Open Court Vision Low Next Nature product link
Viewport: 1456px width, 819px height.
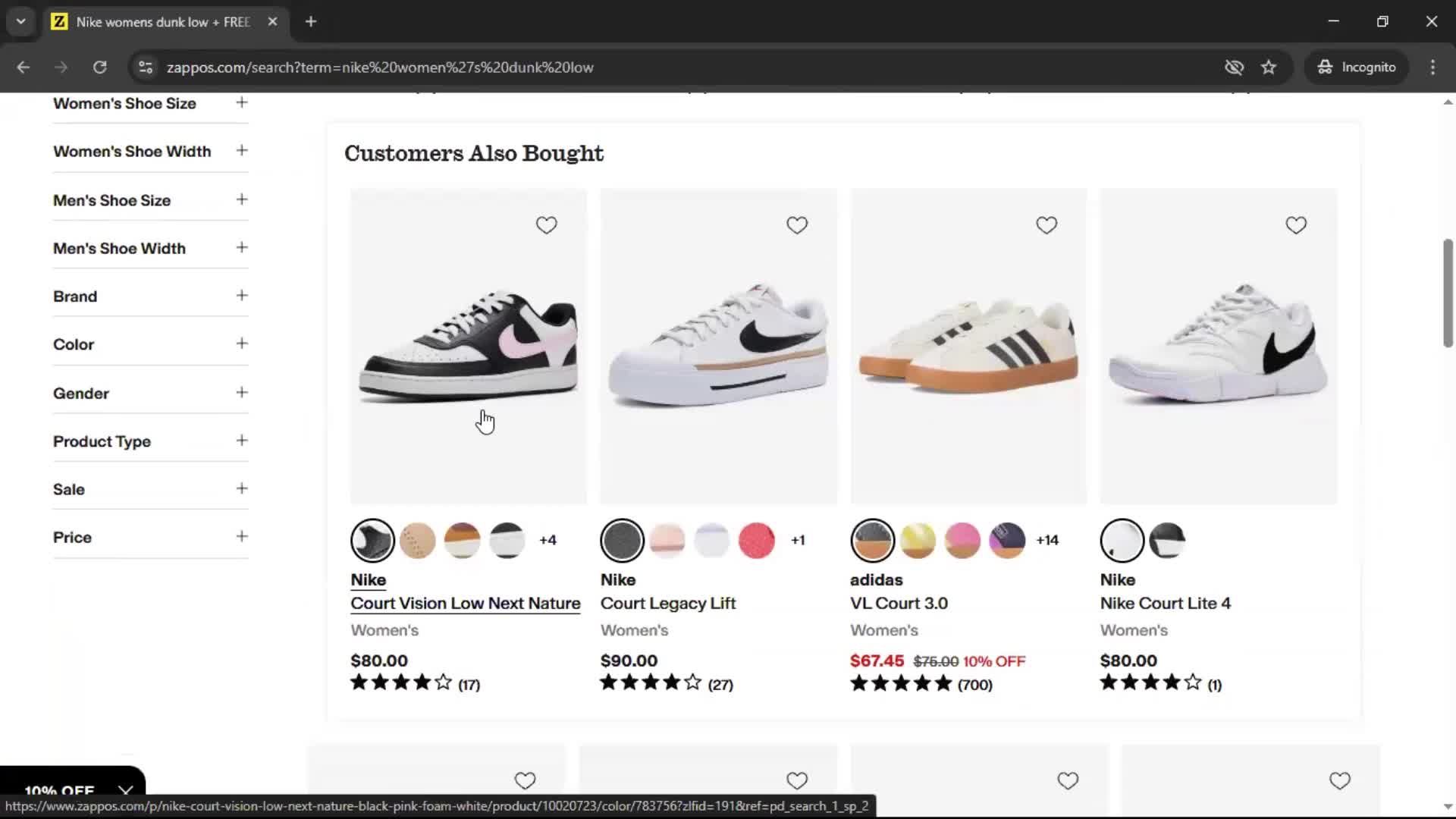(465, 604)
